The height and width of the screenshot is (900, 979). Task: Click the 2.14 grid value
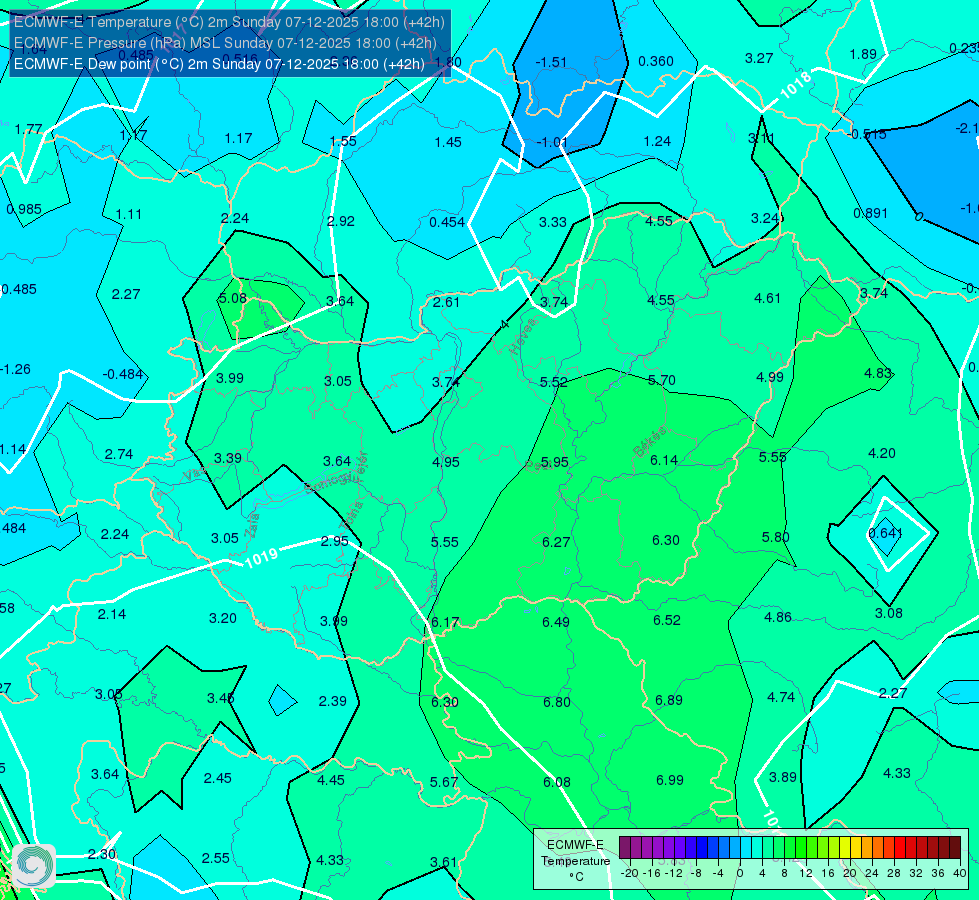pos(112,615)
